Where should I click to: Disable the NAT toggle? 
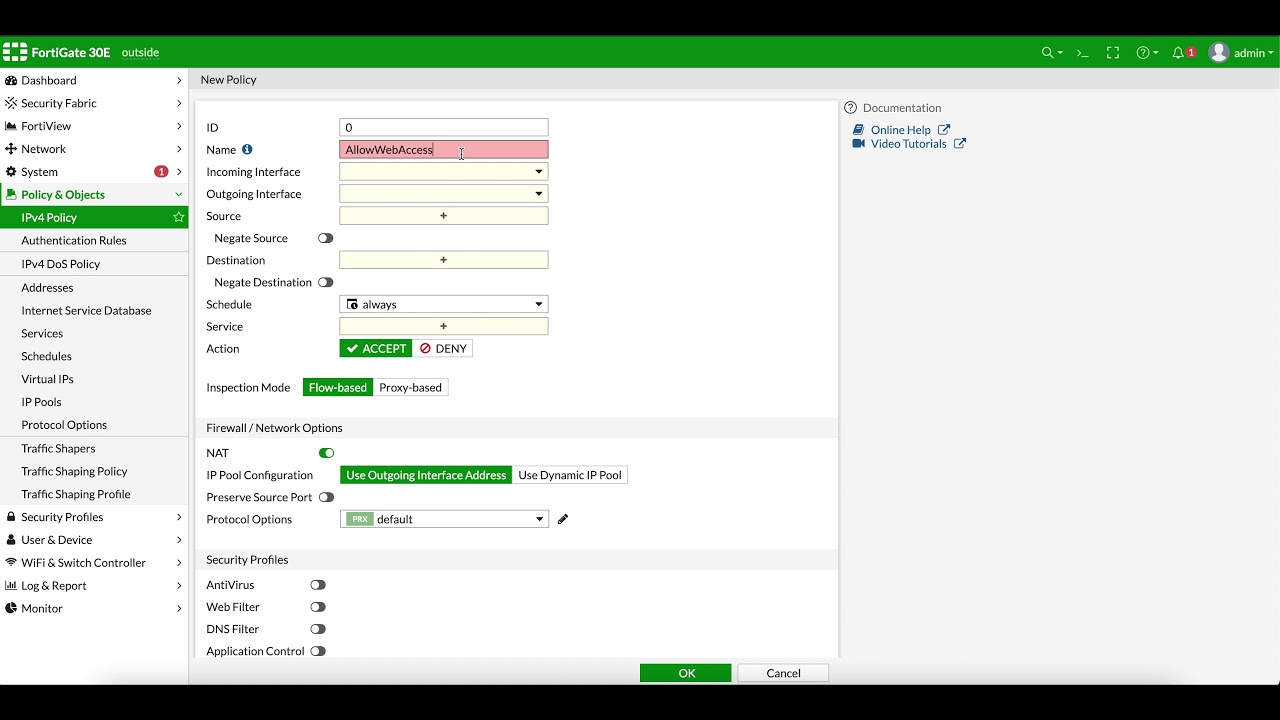click(x=326, y=453)
